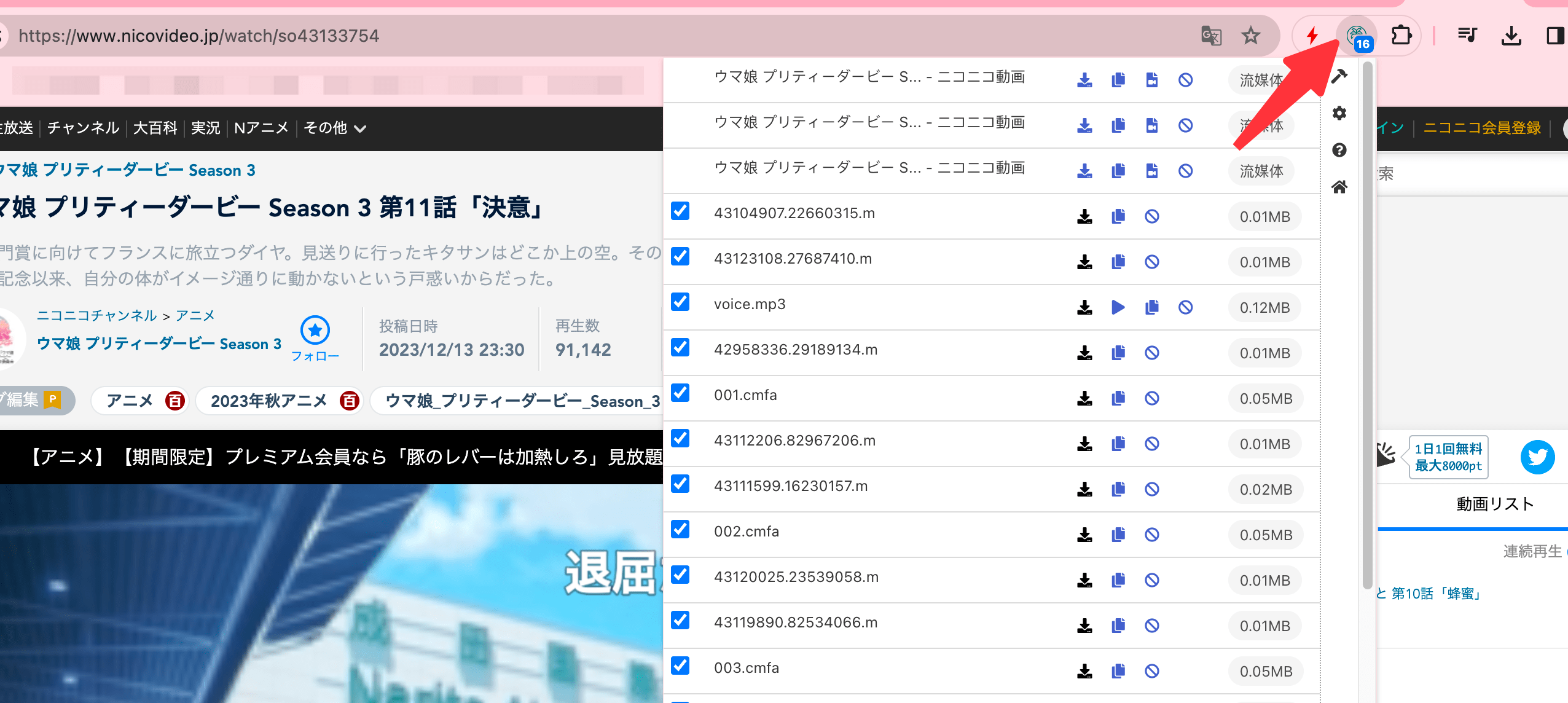
Task: Open the browser downloads icon
Action: point(1511,36)
